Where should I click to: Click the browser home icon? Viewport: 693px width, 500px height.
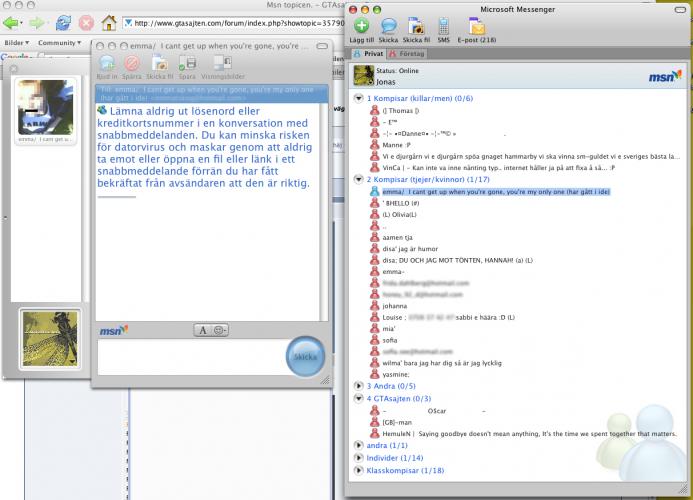(x=110, y=22)
